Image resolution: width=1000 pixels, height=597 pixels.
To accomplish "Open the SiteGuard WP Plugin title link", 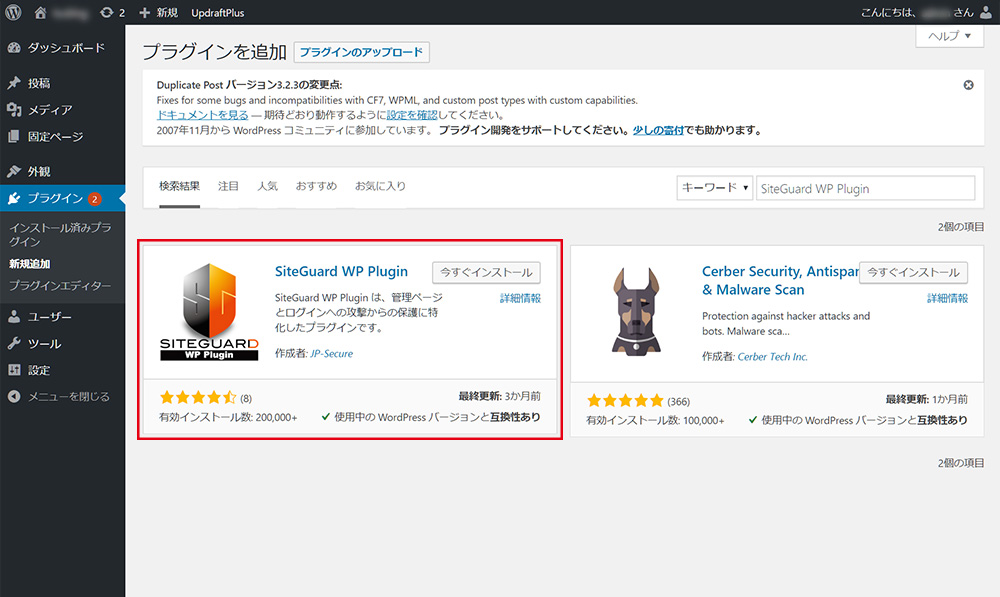I will coord(341,272).
